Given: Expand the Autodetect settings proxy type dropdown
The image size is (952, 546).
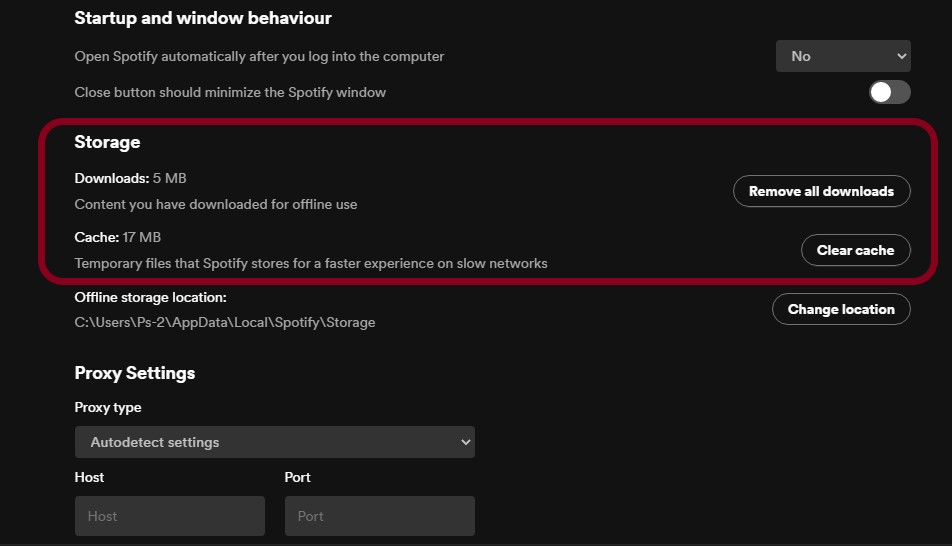Looking at the screenshot, I should pyautogui.click(x=274, y=442).
